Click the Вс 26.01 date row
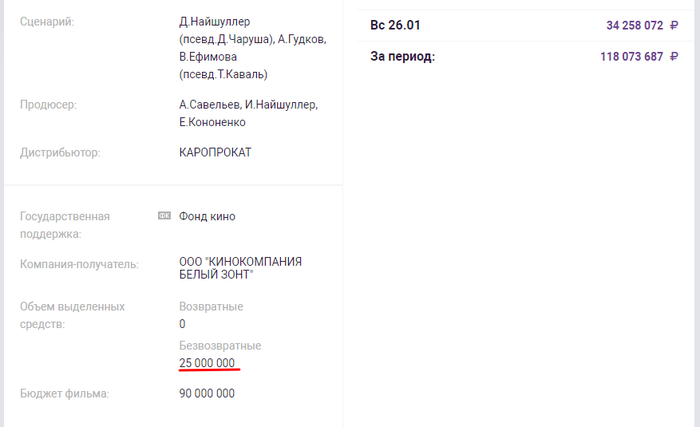Viewport: 700px width, 427px height. tap(395, 24)
